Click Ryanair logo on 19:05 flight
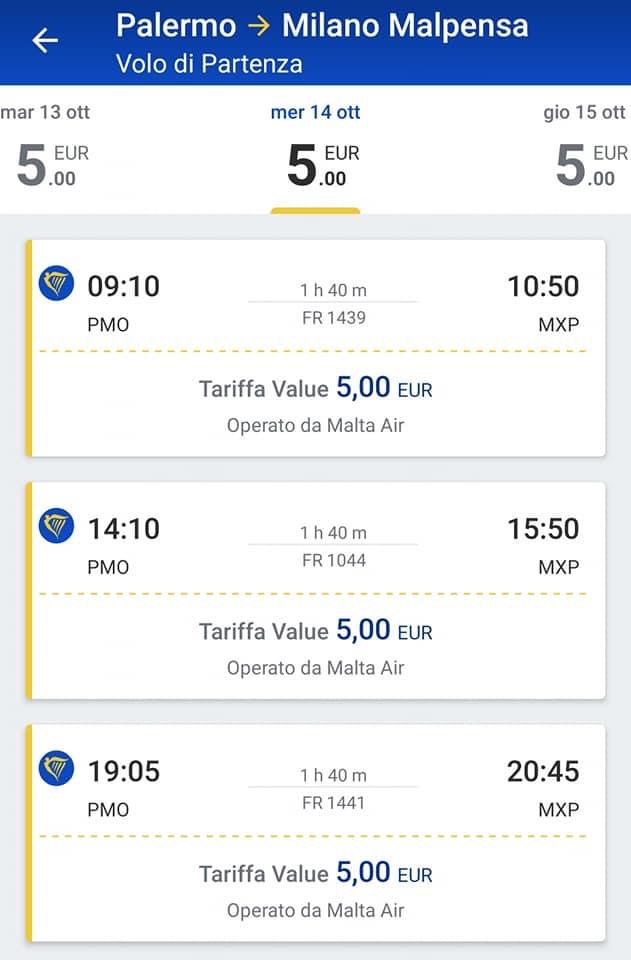The width and height of the screenshot is (631, 960). pos(56,769)
